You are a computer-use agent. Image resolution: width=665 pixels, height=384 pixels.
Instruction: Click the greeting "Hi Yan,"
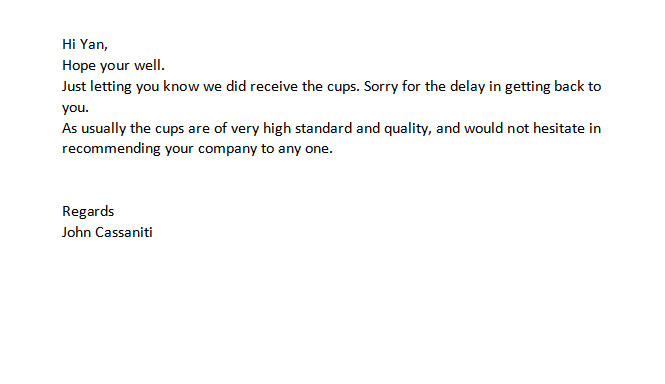click(85, 45)
